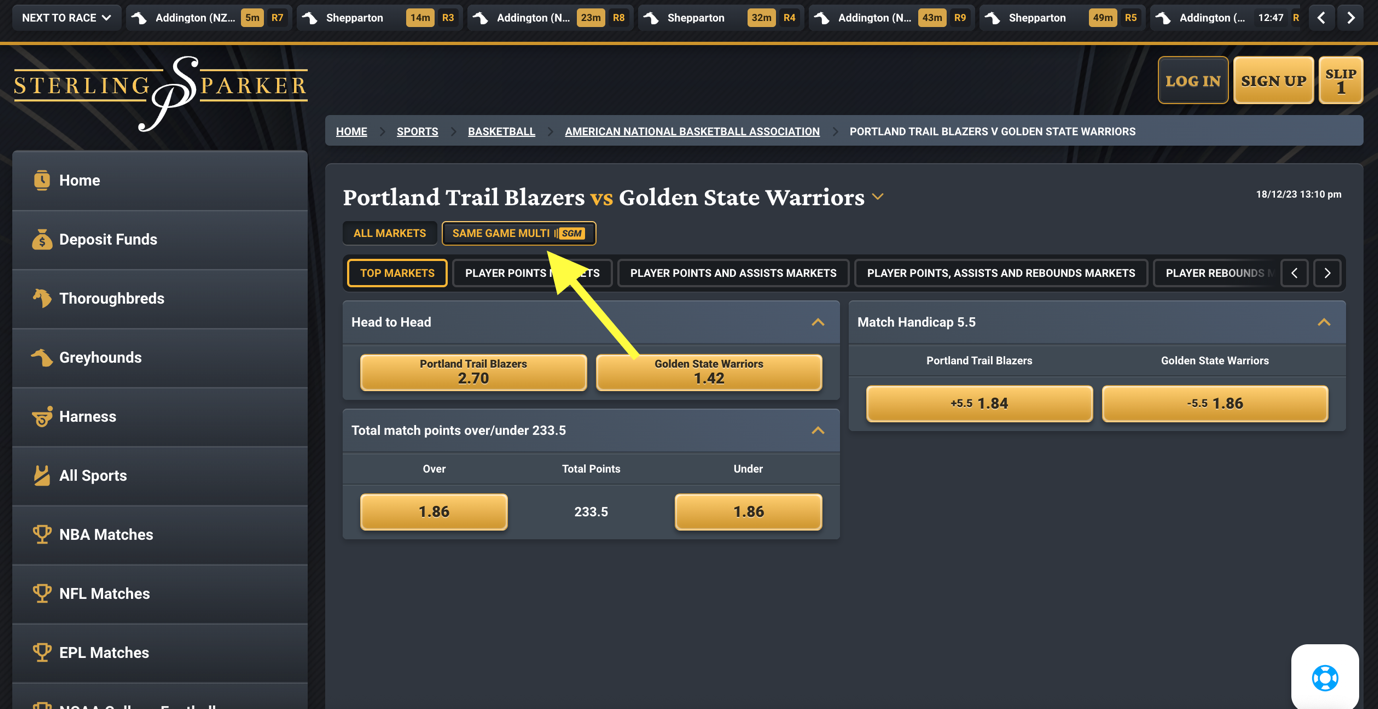The height and width of the screenshot is (709, 1378).
Task: Open the live support chat widget
Action: (1325, 677)
